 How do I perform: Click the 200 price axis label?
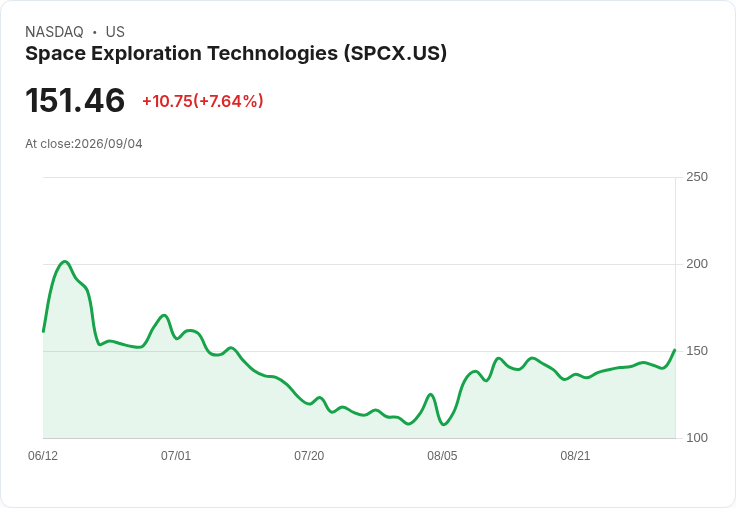697,264
